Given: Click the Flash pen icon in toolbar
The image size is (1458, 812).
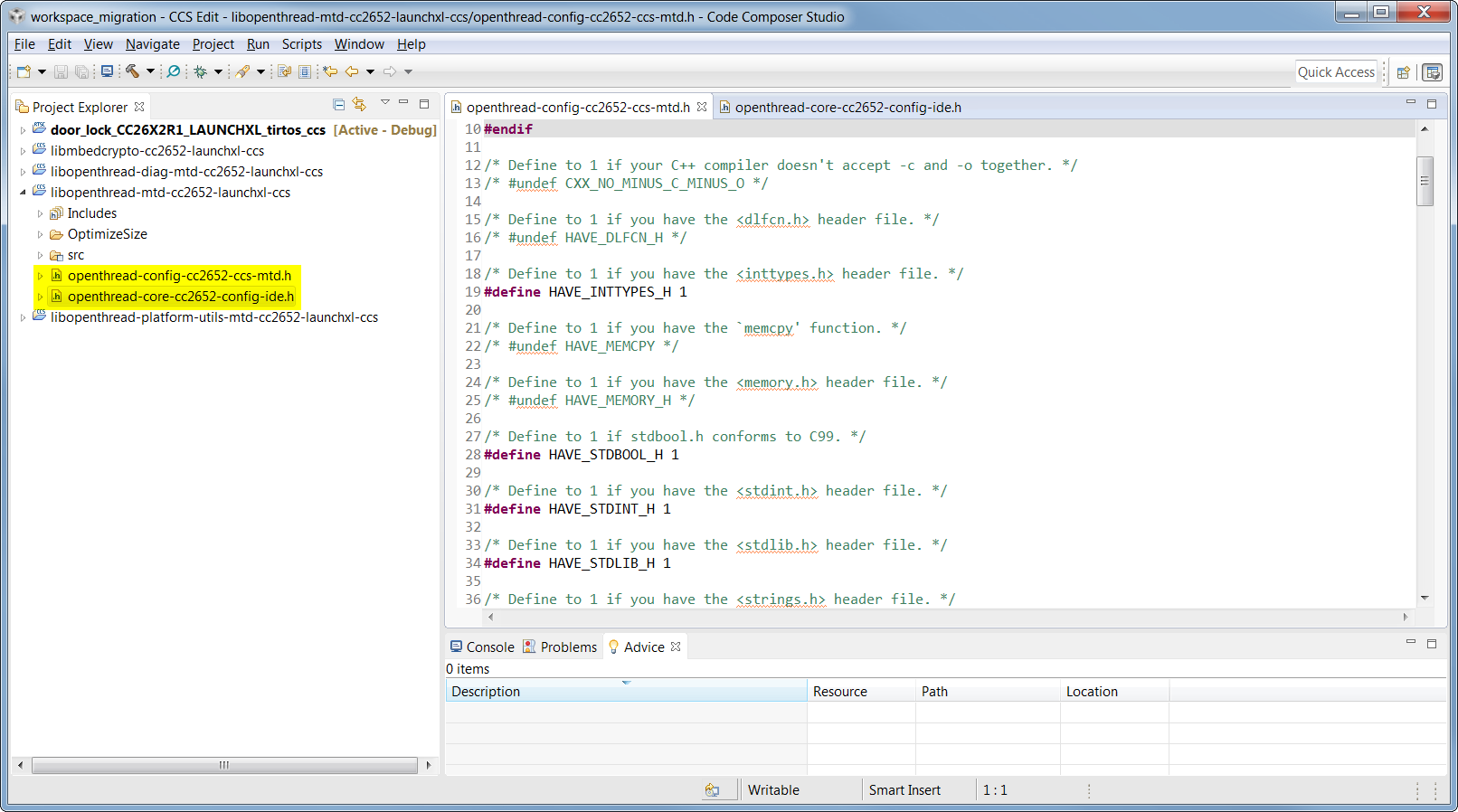Looking at the screenshot, I should [242, 71].
